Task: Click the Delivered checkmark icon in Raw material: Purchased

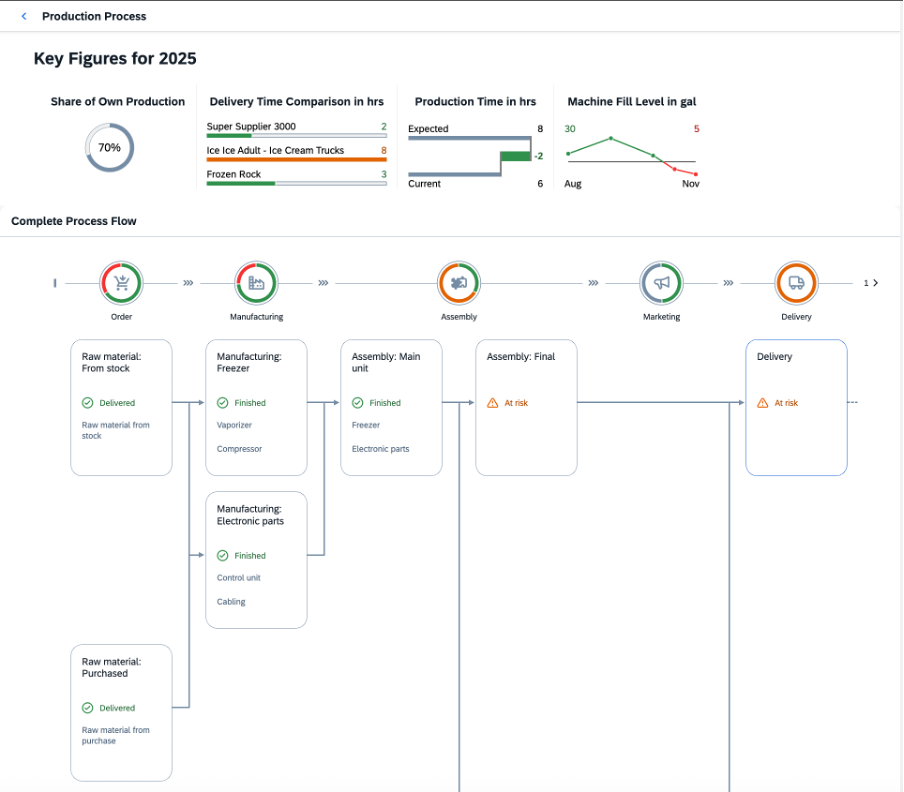Action: click(88, 708)
